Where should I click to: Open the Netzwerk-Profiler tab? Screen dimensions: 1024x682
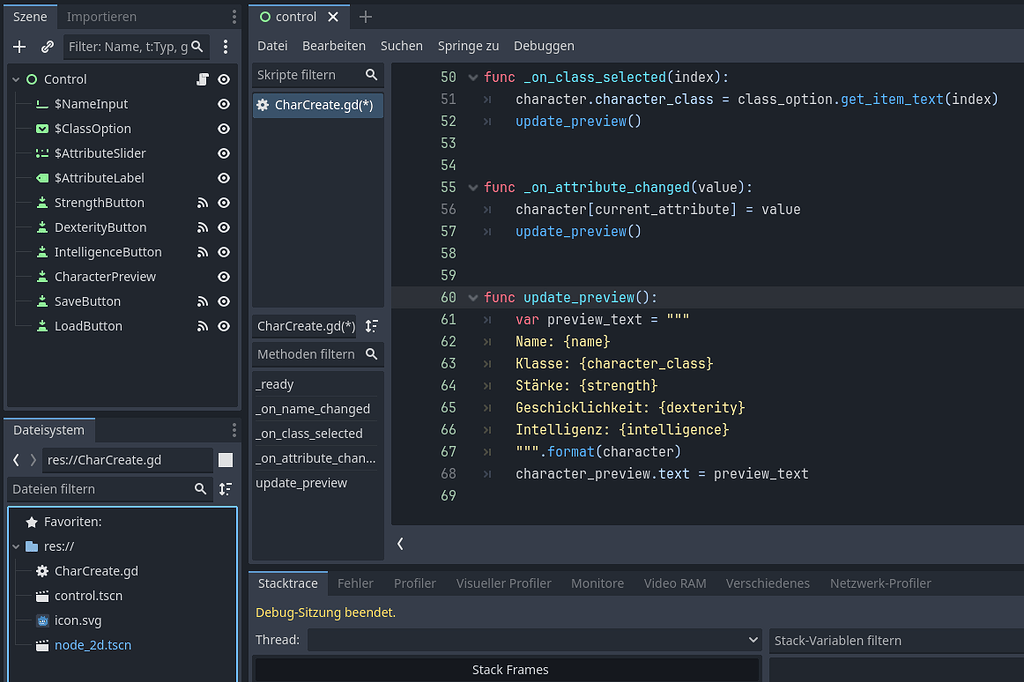point(880,583)
